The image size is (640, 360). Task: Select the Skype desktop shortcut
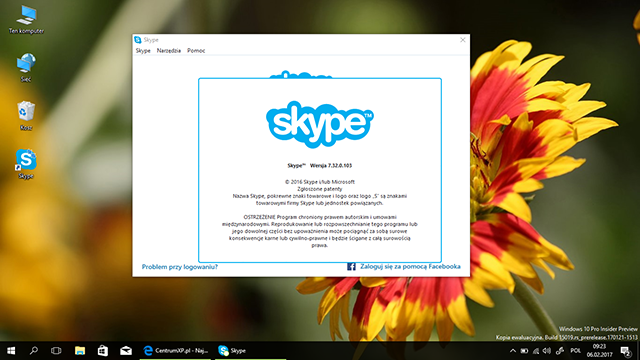pyautogui.click(x=26, y=164)
